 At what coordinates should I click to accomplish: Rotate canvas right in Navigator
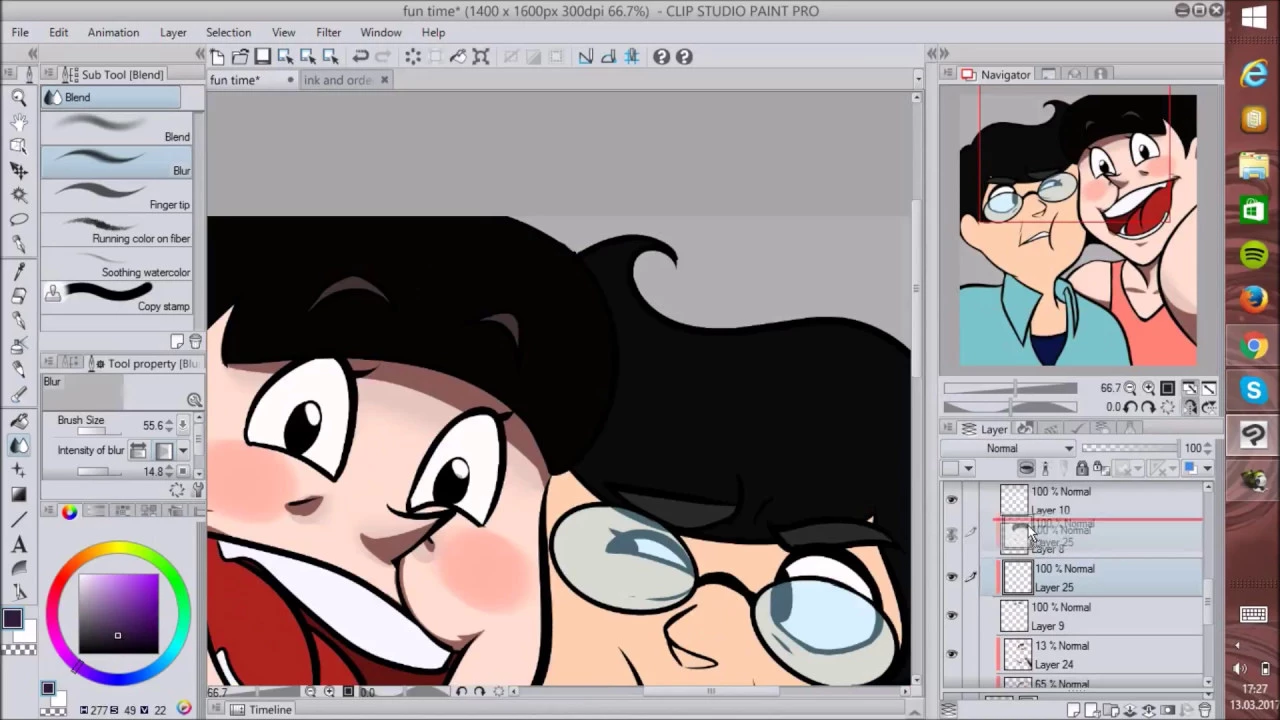[1148, 407]
